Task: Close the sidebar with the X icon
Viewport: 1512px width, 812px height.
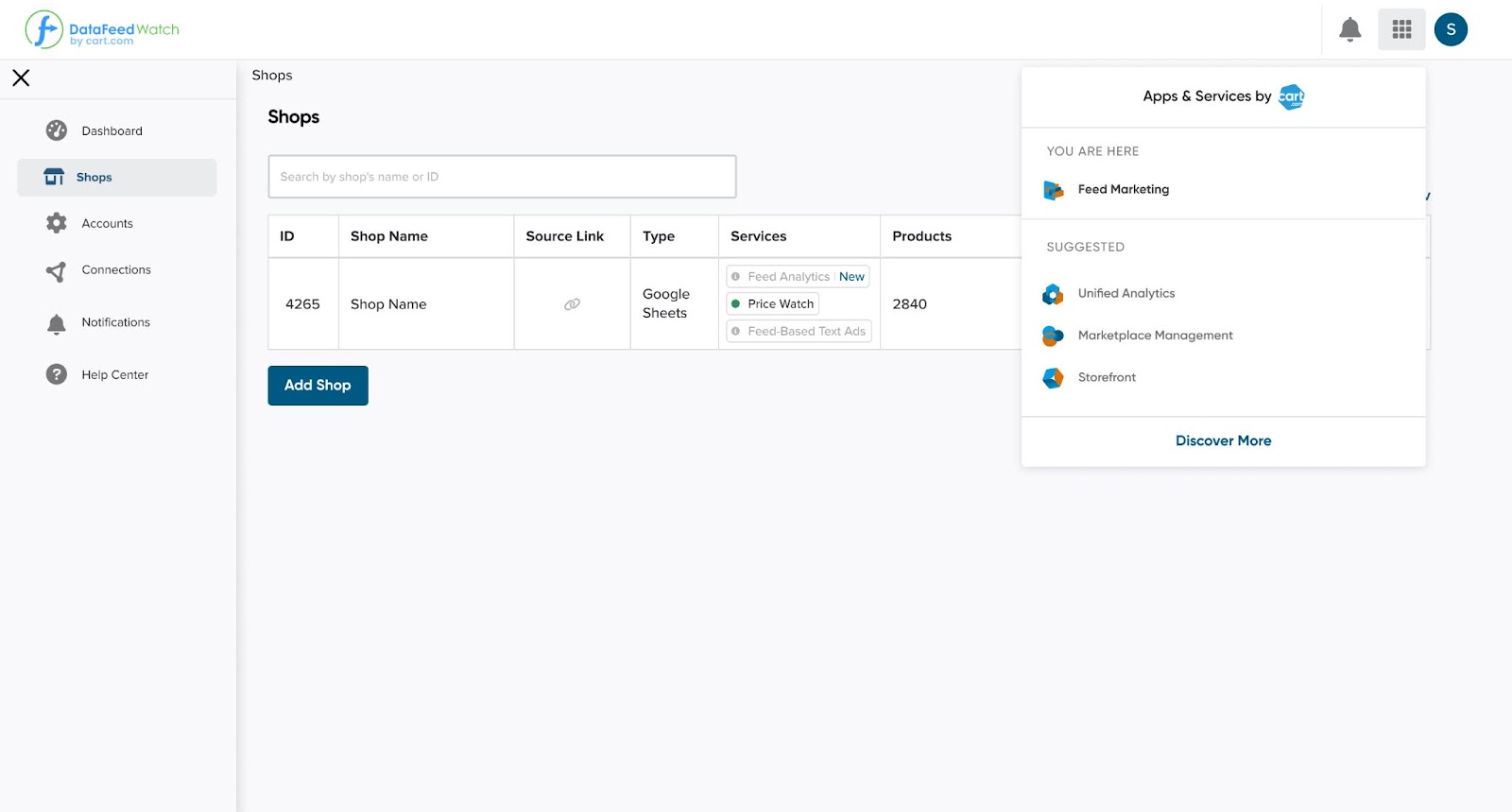Action: [x=21, y=78]
